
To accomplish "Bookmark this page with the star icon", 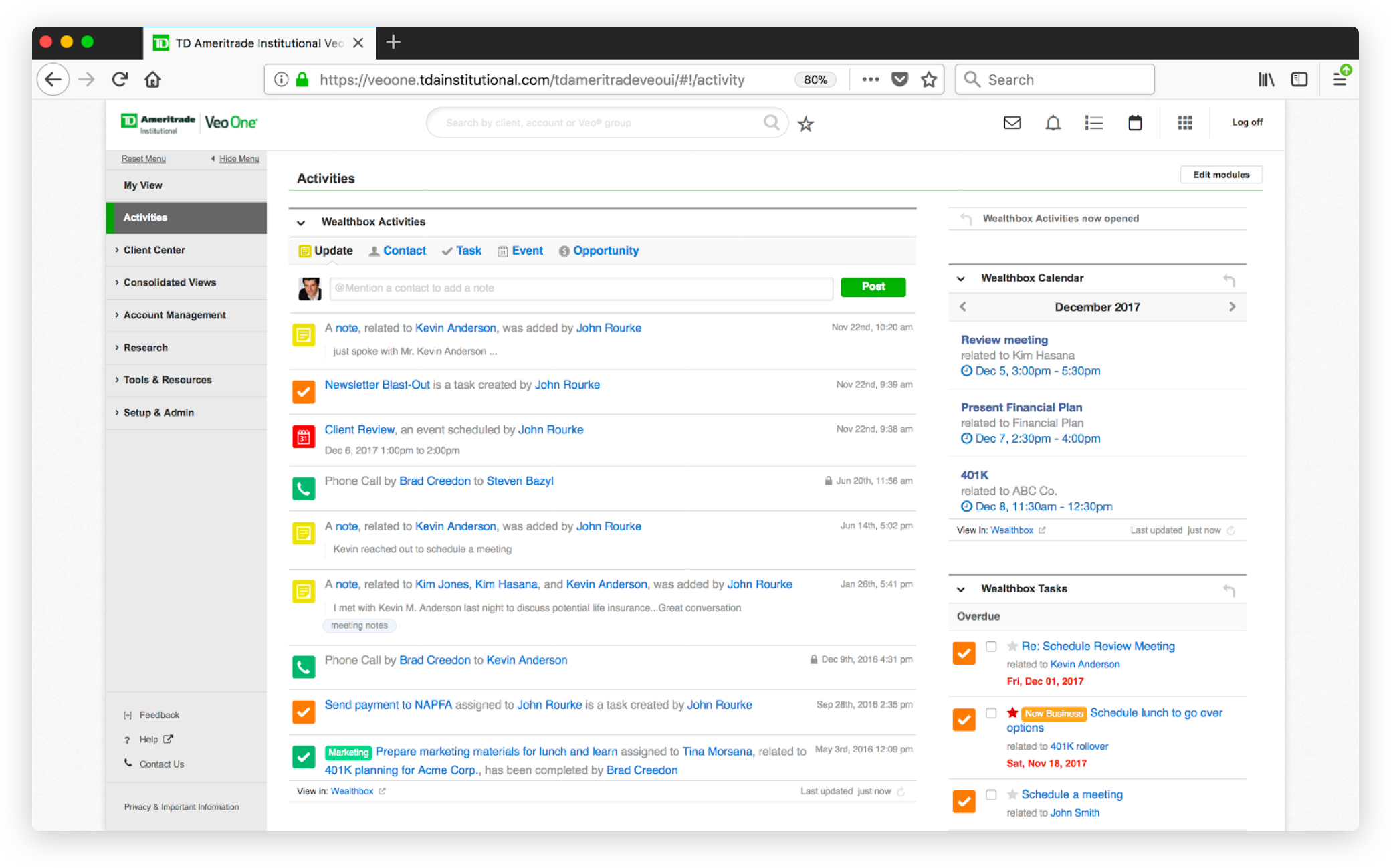I will (928, 80).
